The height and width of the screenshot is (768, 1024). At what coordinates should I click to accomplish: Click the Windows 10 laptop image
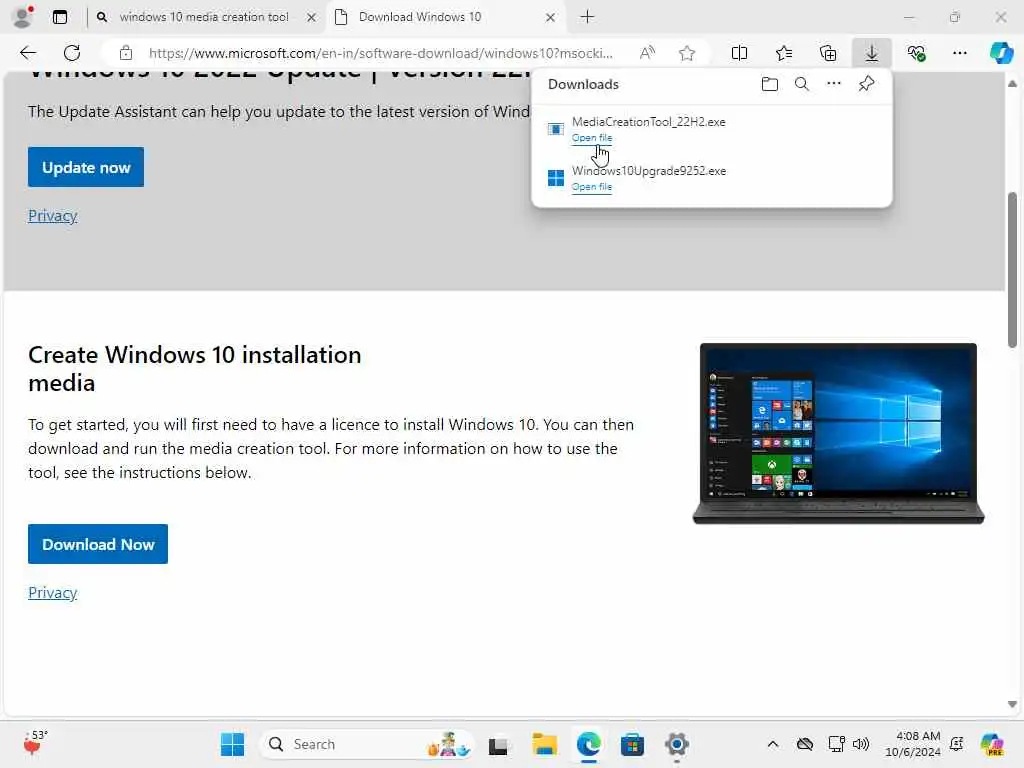pos(839,434)
